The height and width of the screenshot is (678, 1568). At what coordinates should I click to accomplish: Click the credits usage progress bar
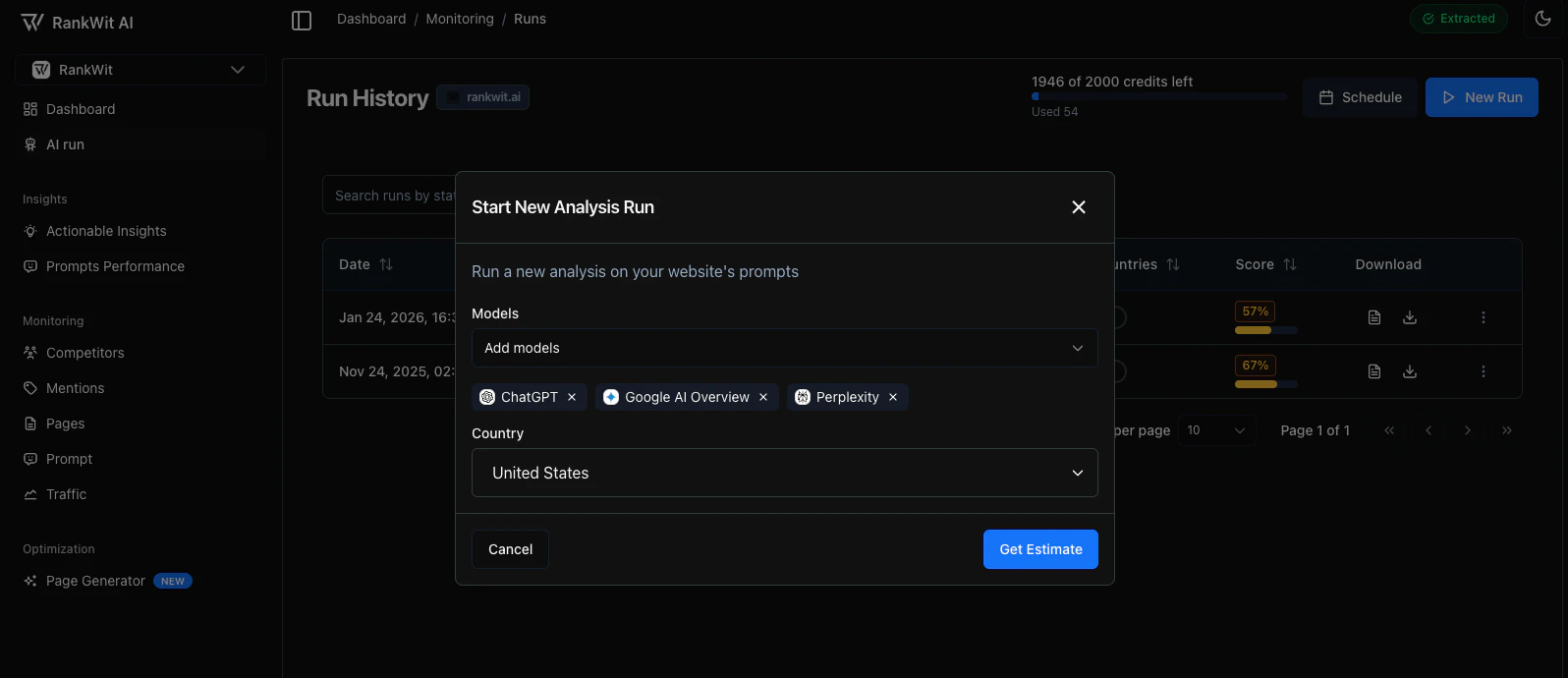[x=1159, y=96]
